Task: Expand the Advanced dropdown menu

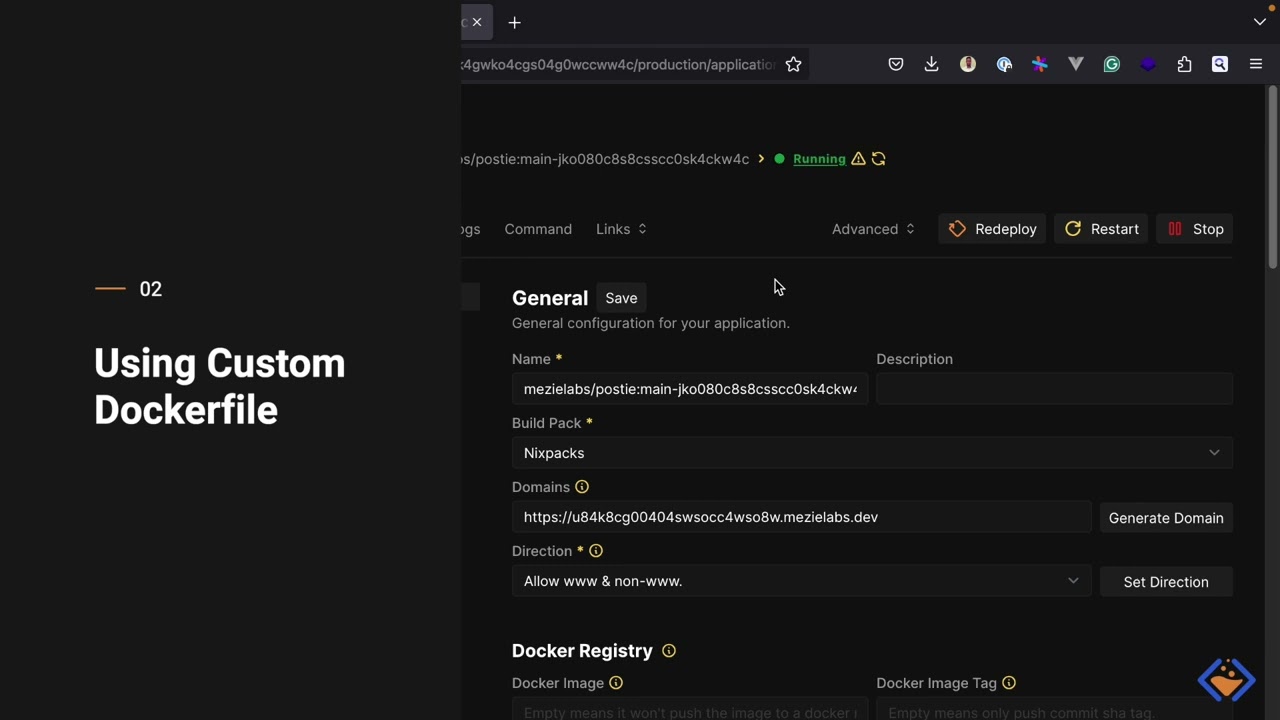Action: click(873, 229)
